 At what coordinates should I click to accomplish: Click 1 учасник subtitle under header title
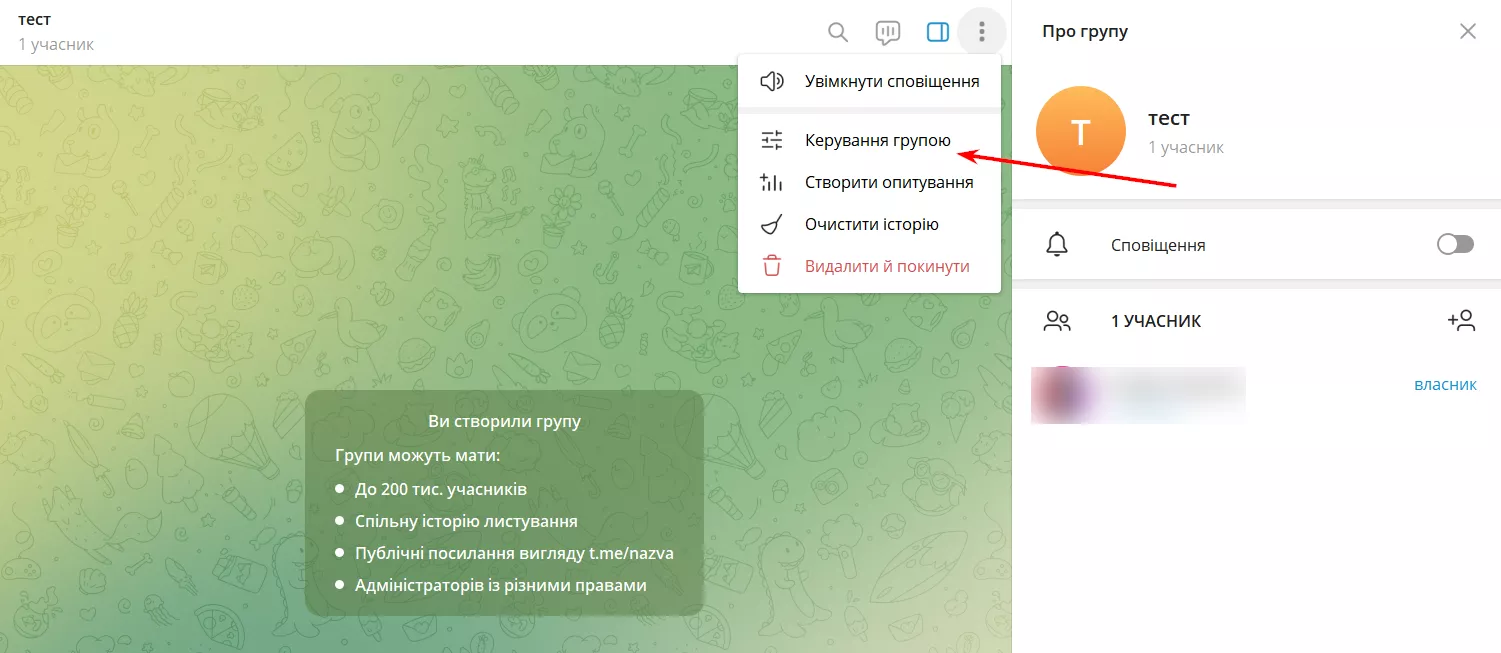[x=56, y=44]
